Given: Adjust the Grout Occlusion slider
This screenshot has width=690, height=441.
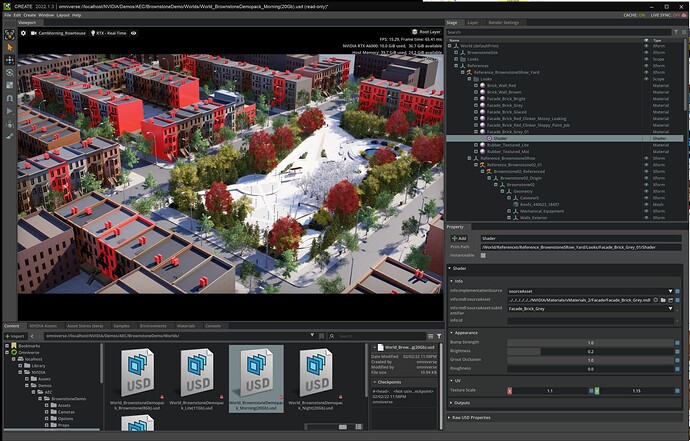Looking at the screenshot, I should (x=591, y=360).
